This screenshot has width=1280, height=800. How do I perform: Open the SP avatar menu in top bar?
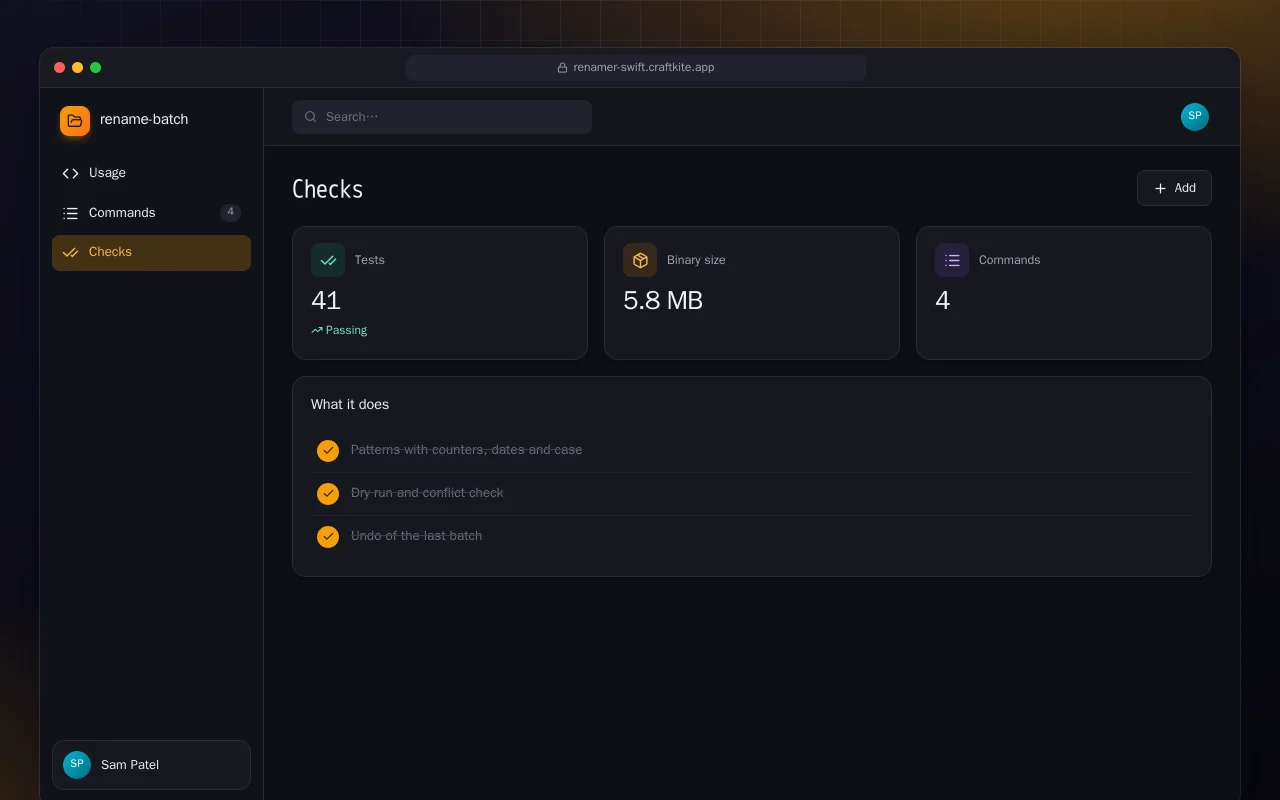click(x=1195, y=117)
